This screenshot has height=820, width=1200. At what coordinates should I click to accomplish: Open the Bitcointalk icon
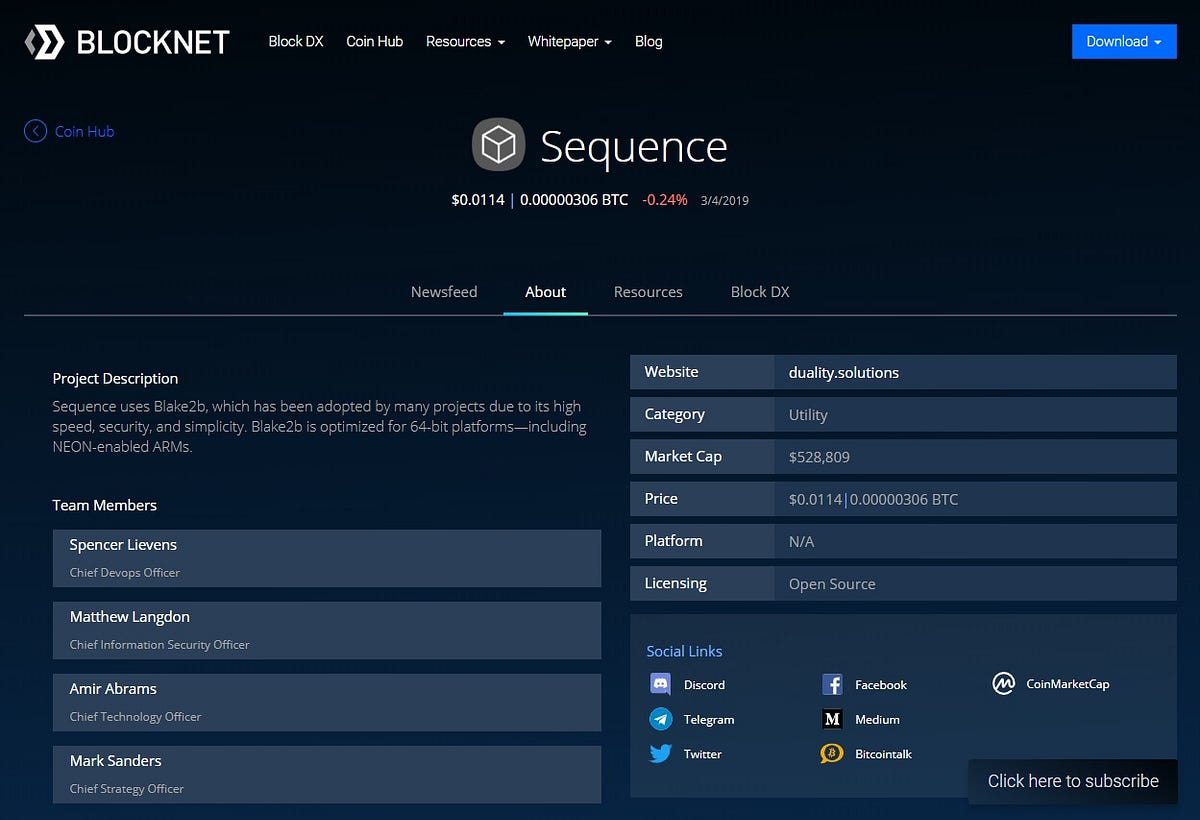coord(832,753)
